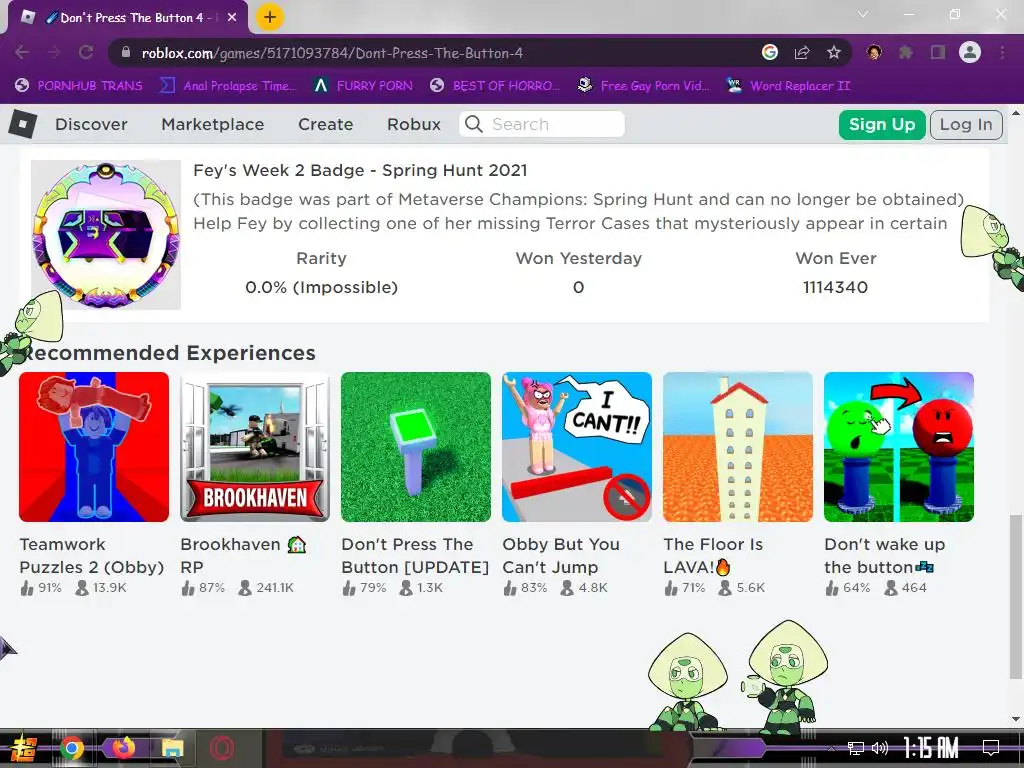Click the Roblox logo home icon
1024x768 pixels.
pos(23,124)
